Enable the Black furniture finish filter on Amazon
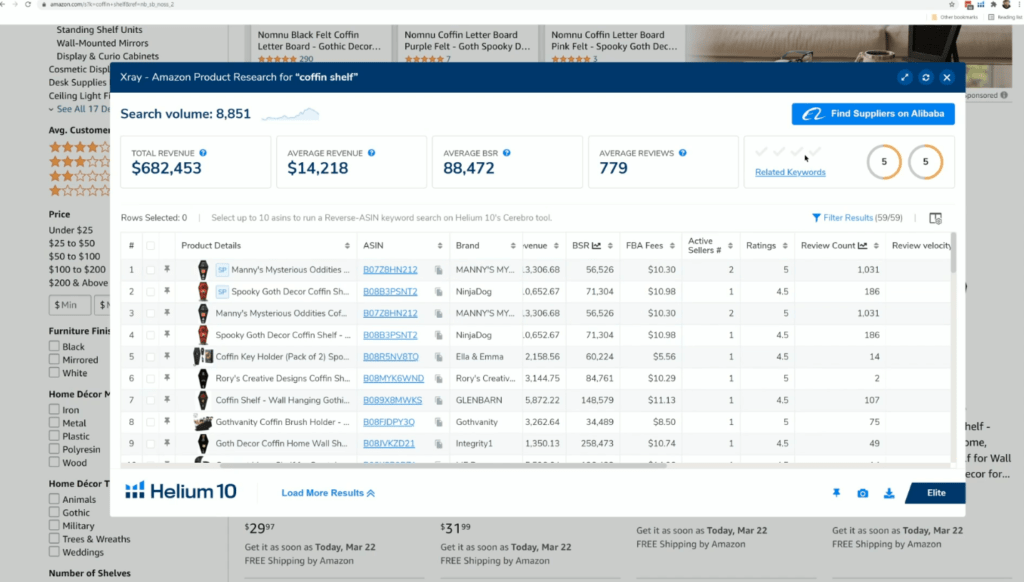Screen dimensions: 1024x582 [x=54, y=346]
